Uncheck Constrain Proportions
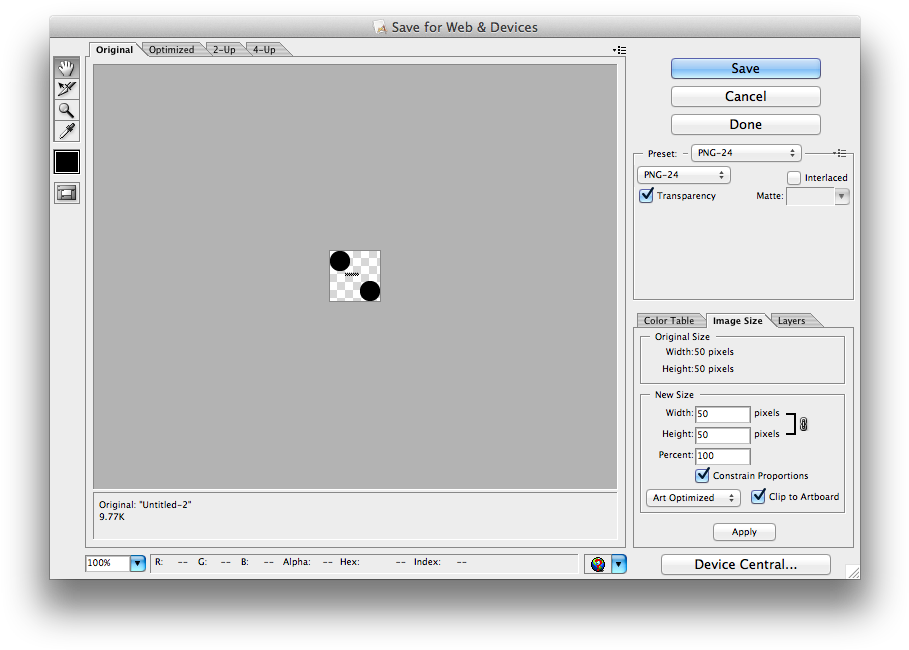 (701, 475)
